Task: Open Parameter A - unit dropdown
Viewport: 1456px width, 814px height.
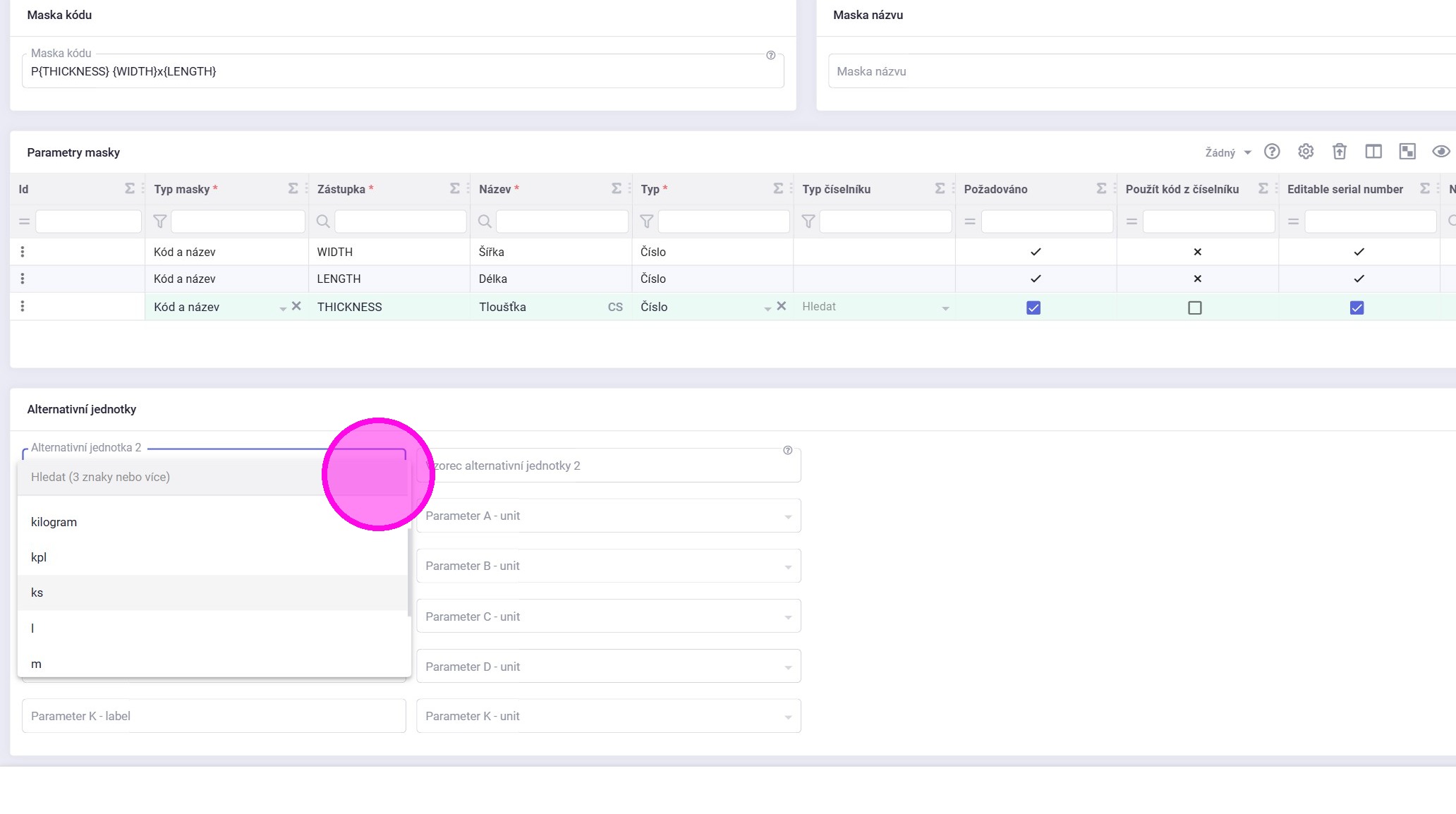Action: (608, 516)
